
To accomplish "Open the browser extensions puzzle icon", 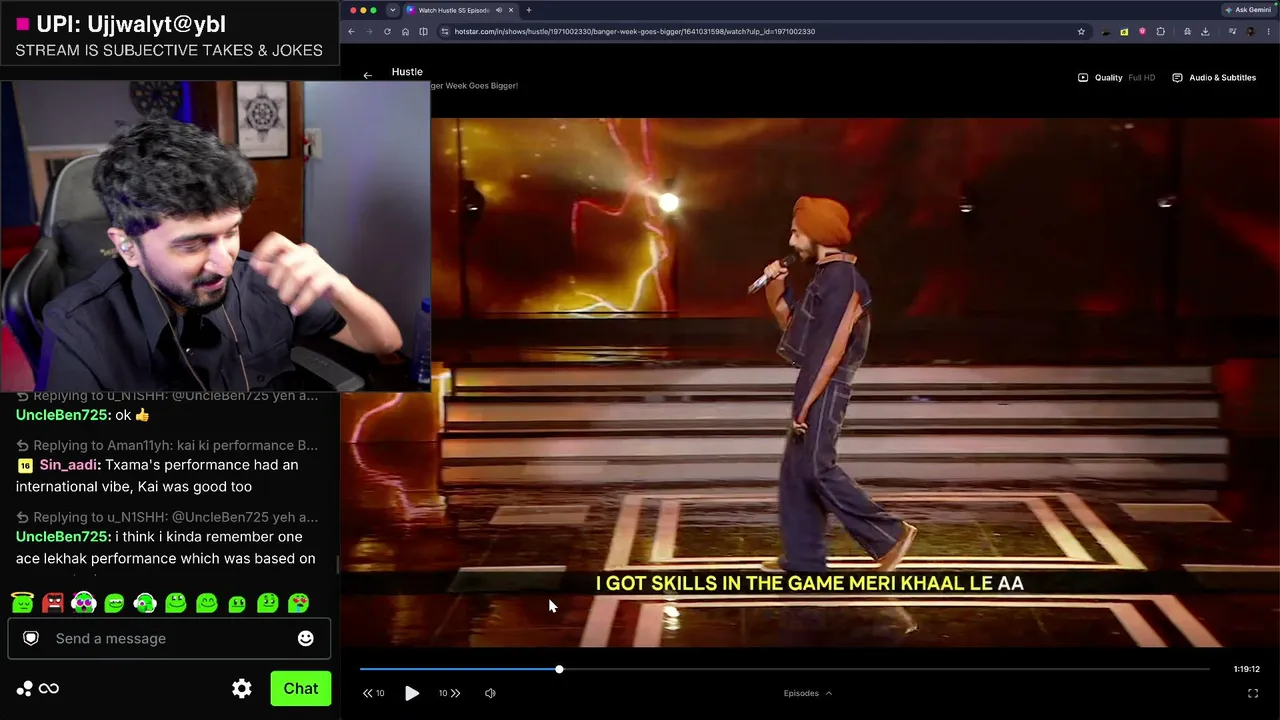I will point(1160,31).
